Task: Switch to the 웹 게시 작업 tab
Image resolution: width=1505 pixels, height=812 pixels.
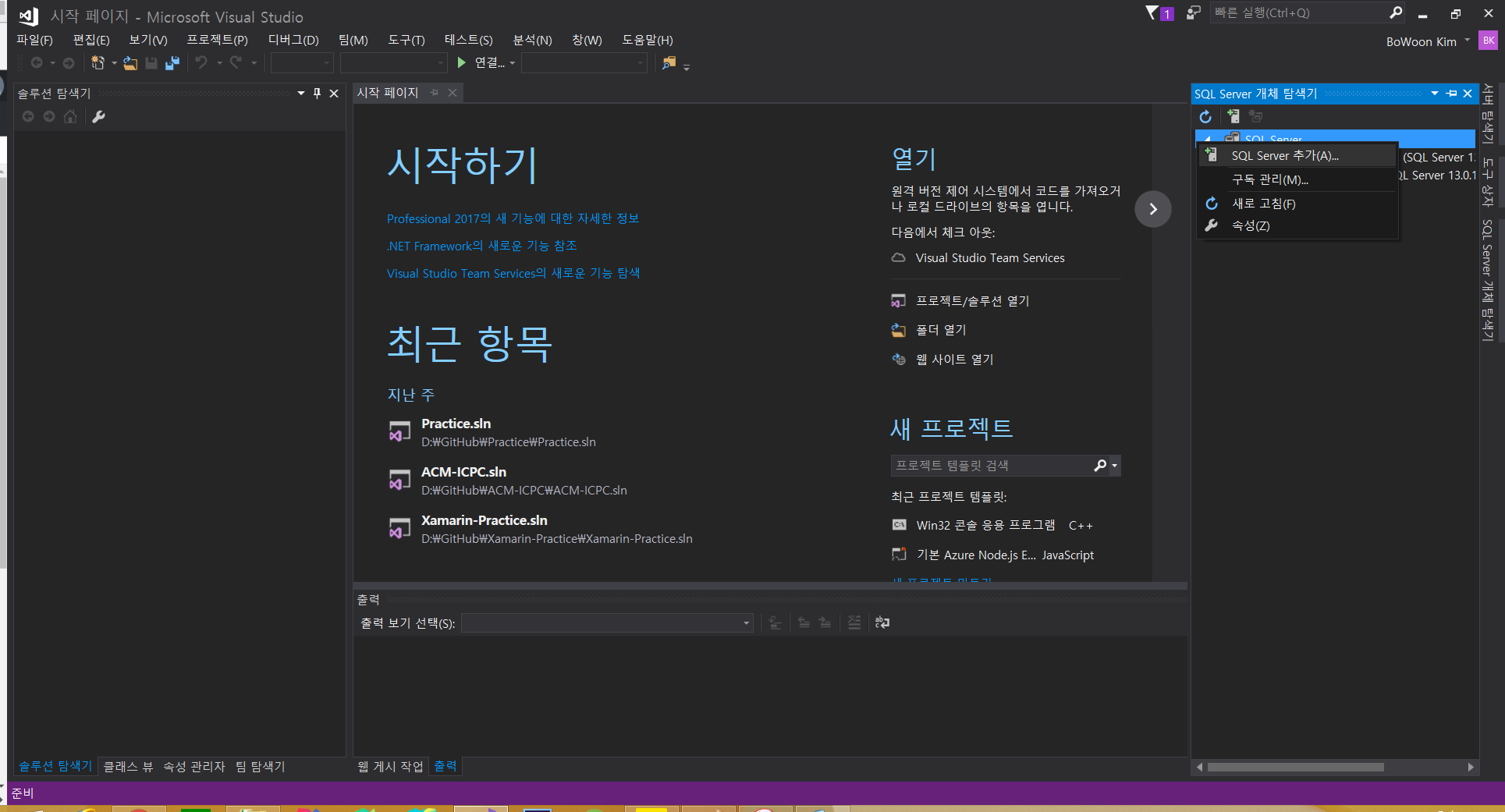Action: coord(390,767)
